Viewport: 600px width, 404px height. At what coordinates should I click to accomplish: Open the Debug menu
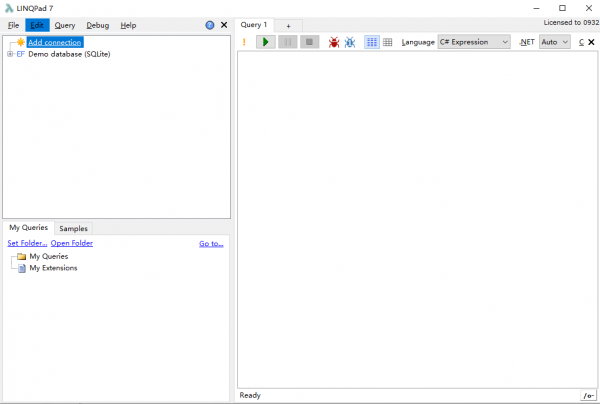(x=98, y=25)
